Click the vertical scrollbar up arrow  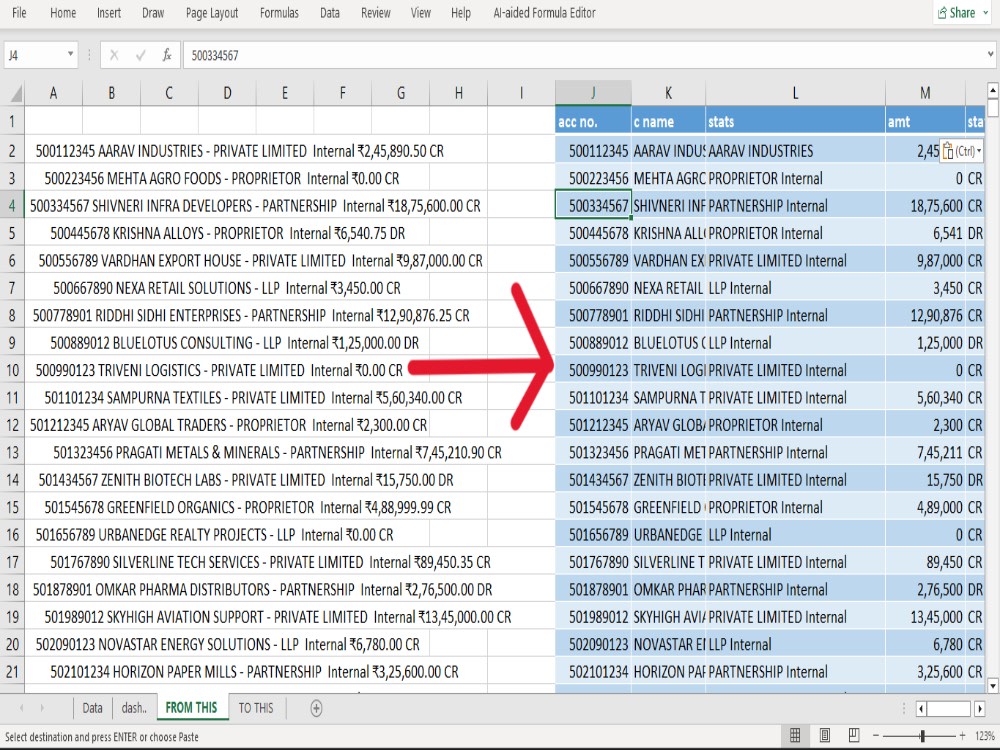[992, 89]
